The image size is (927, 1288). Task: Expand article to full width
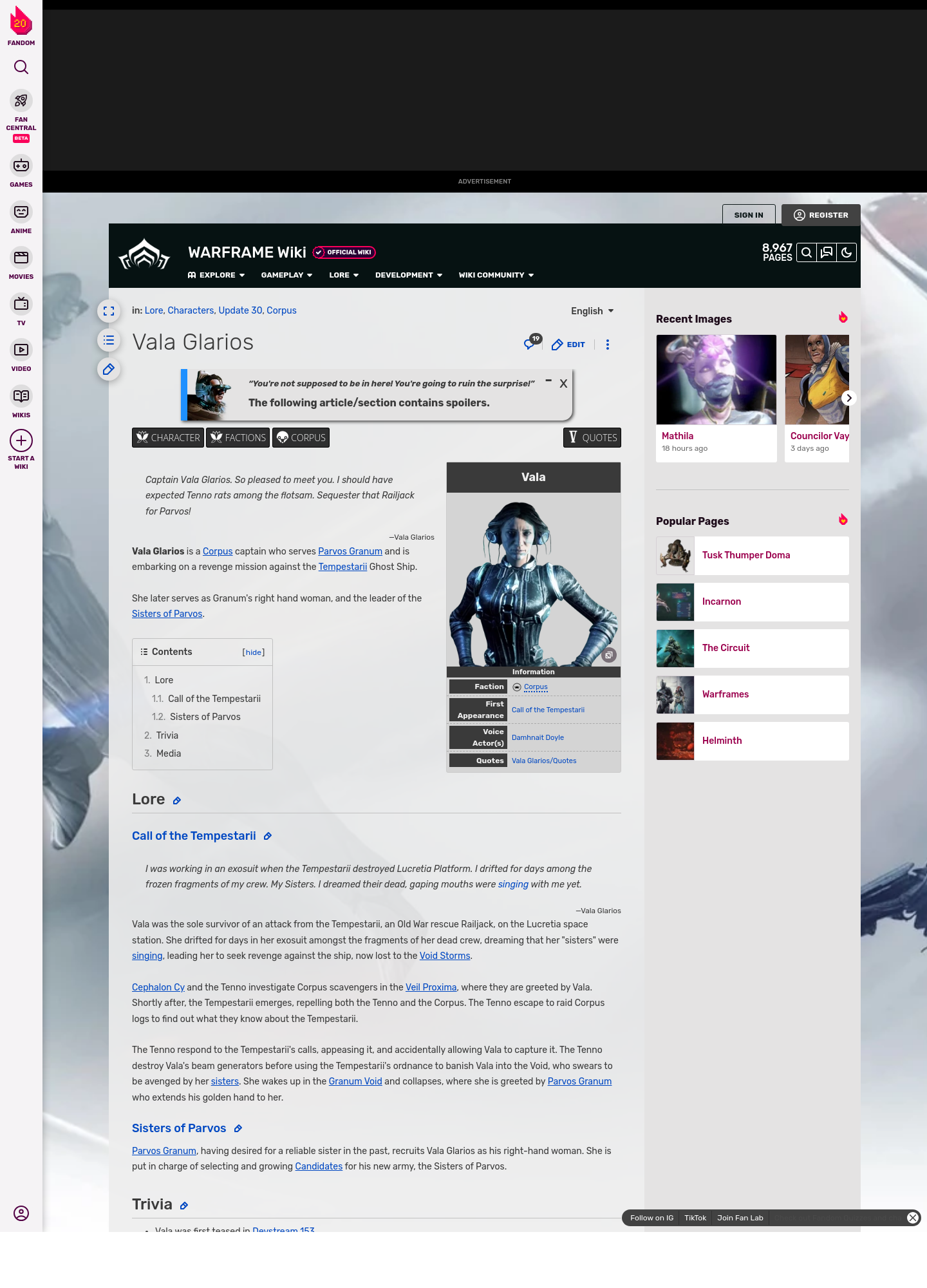tap(109, 311)
